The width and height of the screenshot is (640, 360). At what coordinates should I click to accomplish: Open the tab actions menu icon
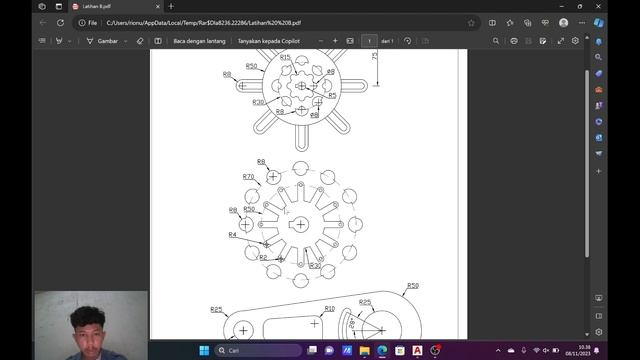click(59, 7)
